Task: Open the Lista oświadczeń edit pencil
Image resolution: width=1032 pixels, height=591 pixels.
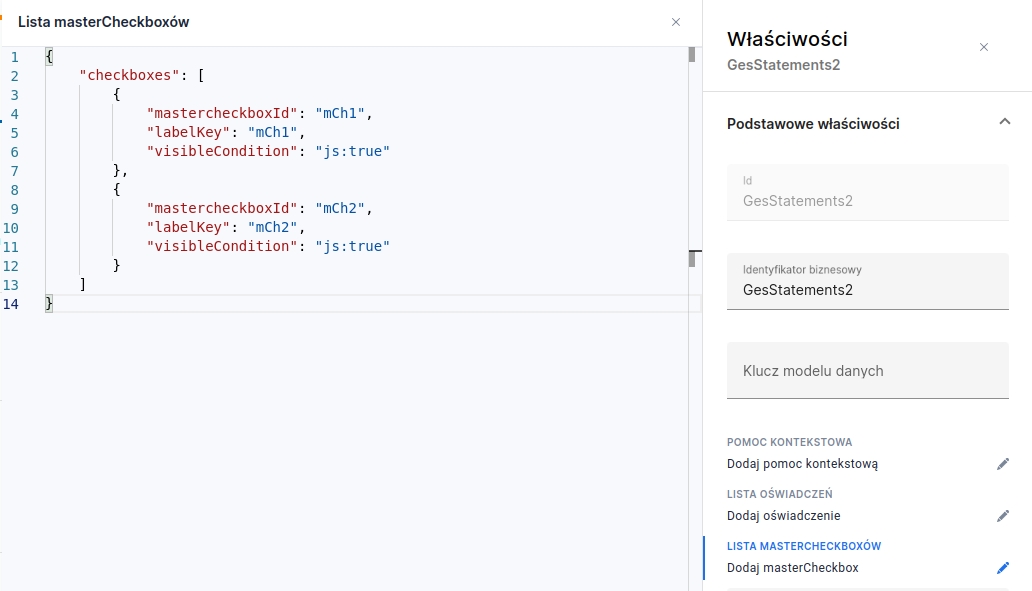Action: [1003, 516]
